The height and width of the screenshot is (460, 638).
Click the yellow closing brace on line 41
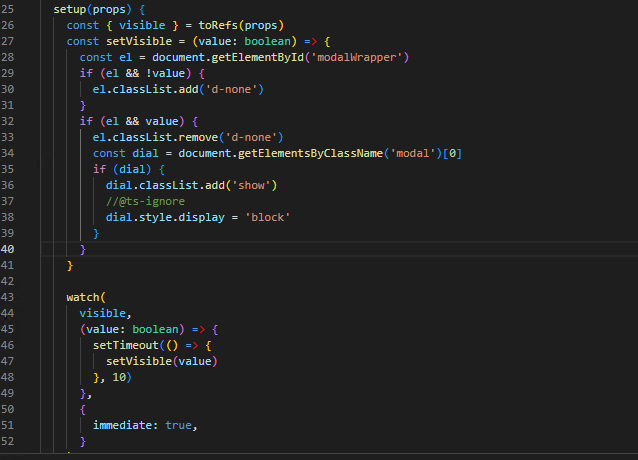tap(70, 266)
